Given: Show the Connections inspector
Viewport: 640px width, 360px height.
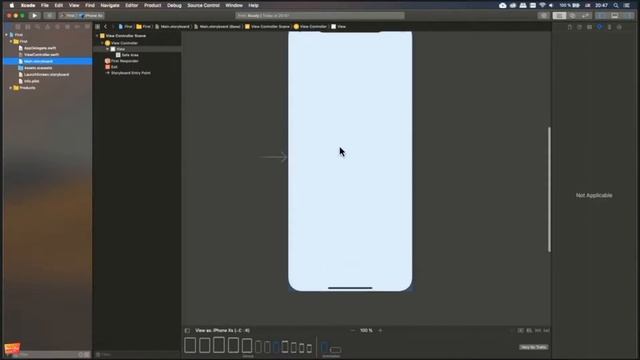Looking at the screenshot, I should 619,27.
